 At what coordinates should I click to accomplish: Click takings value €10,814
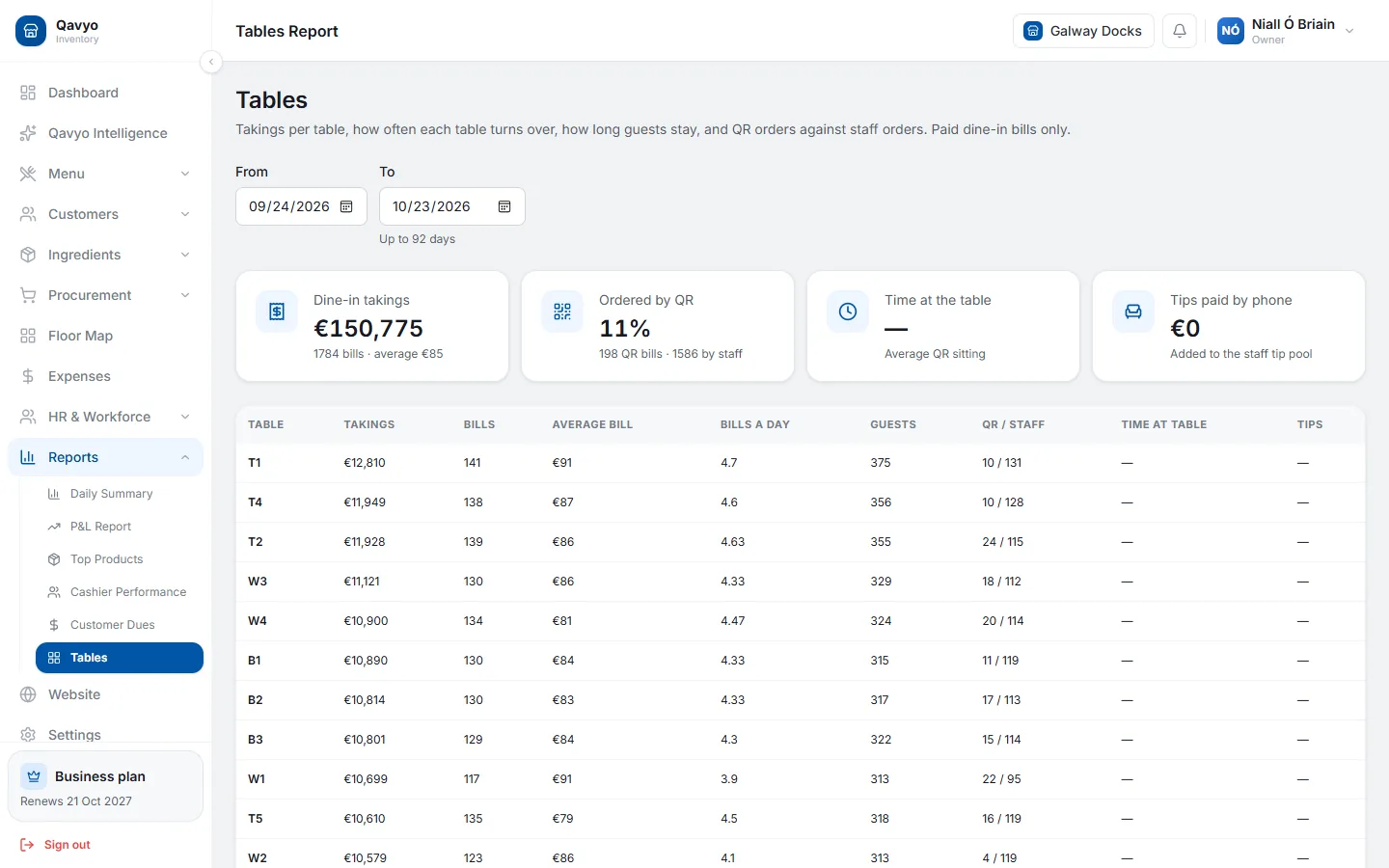pos(365,700)
